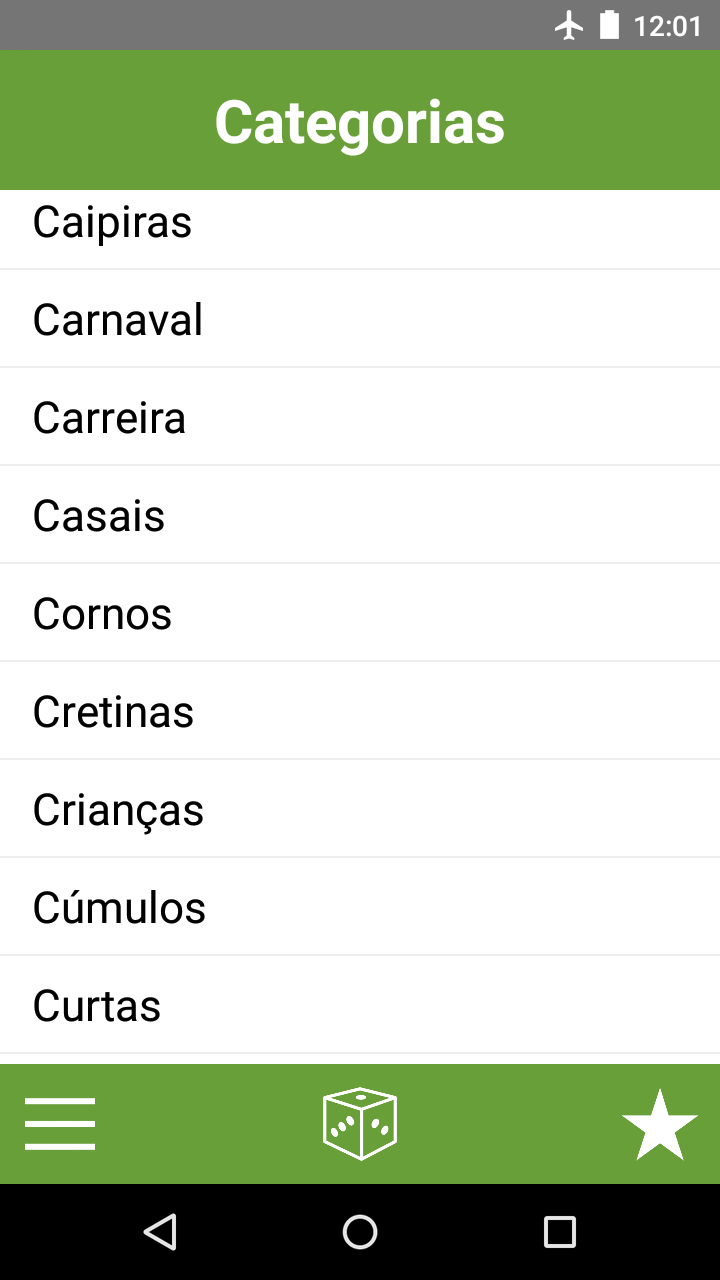720x1280 pixels.
Task: Tap the battery status icon
Action: point(609,25)
